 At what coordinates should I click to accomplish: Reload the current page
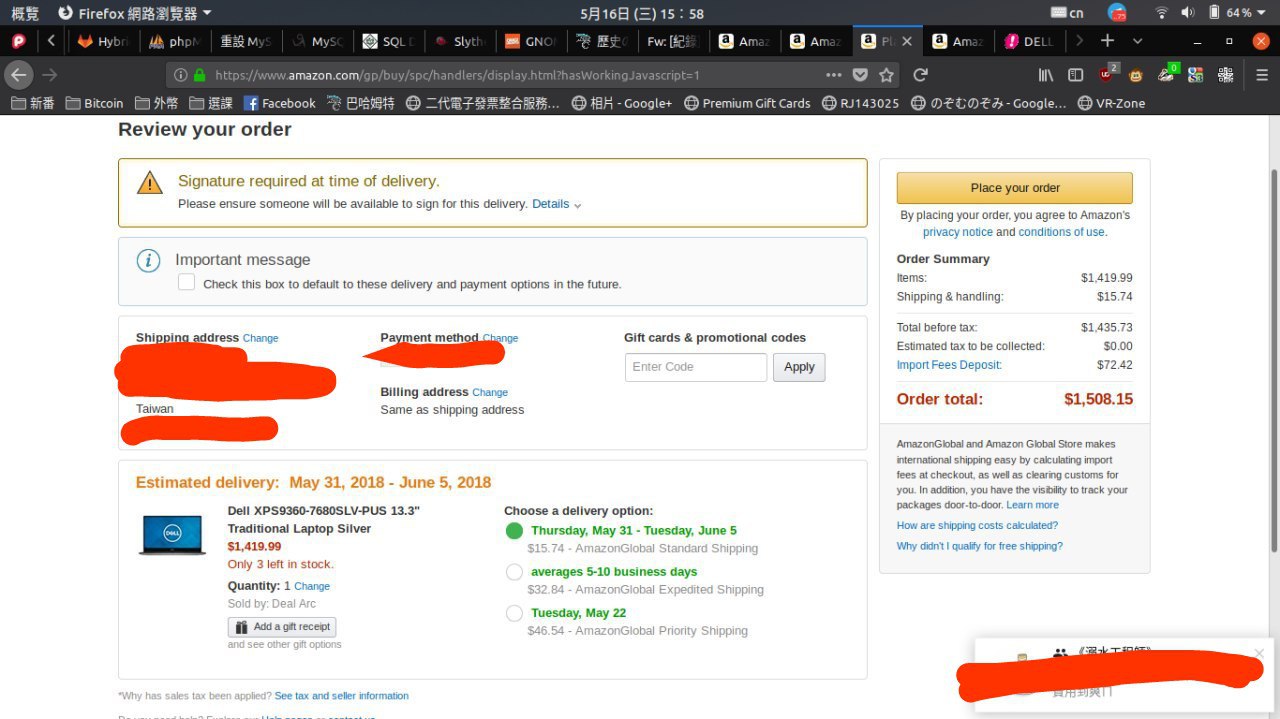(x=921, y=75)
